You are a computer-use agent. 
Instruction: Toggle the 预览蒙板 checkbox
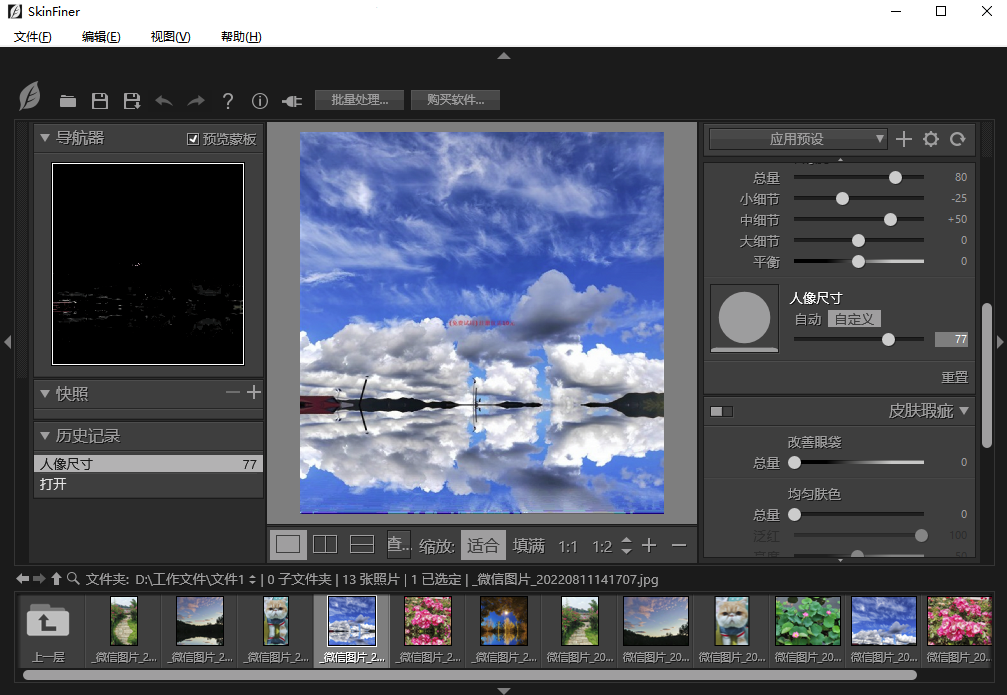coord(194,139)
